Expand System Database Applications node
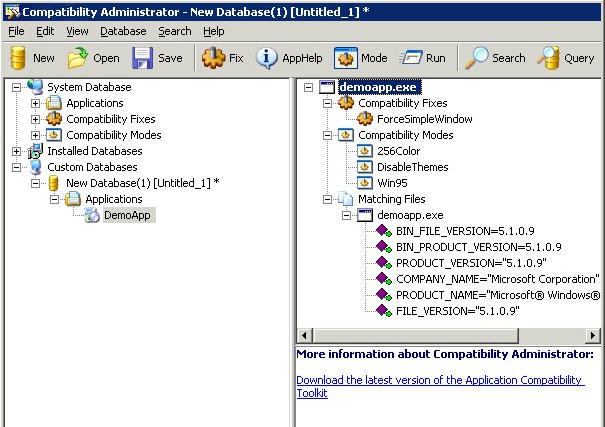Viewport: 605px width, 427px height. click(35, 103)
